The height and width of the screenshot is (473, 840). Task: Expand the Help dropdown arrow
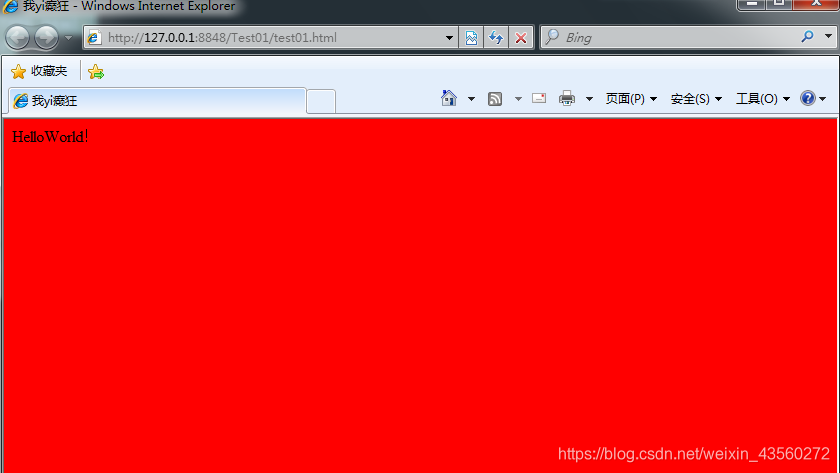point(823,99)
